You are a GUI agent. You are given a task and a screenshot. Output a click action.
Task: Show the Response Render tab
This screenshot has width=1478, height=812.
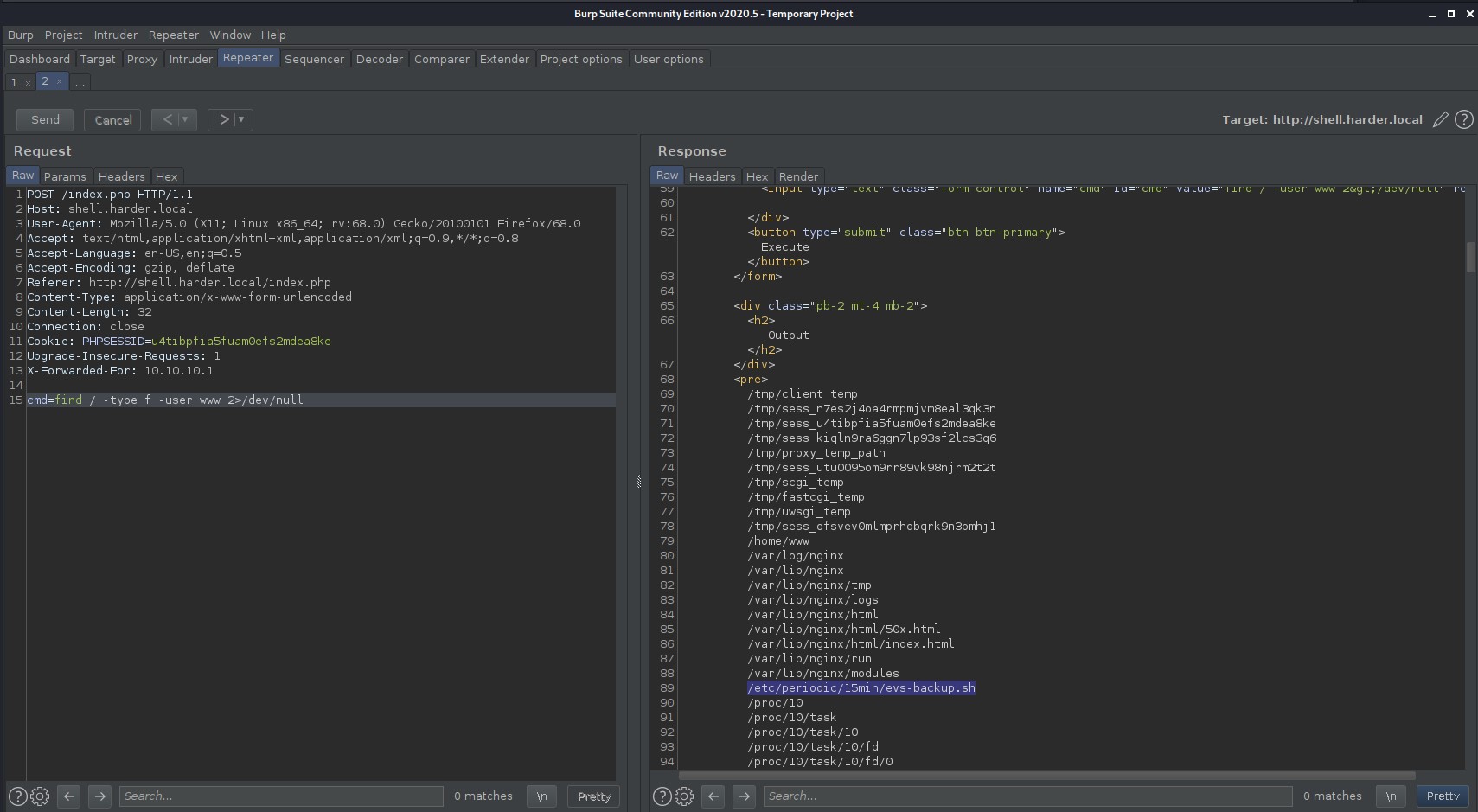pos(798,176)
